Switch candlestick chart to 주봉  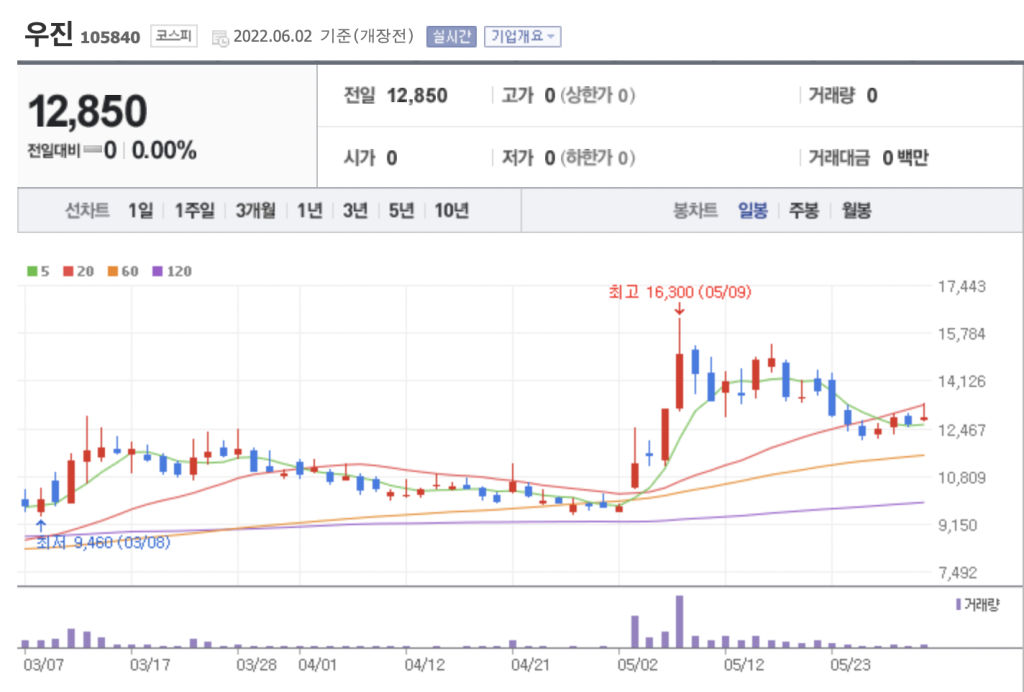coord(804,211)
